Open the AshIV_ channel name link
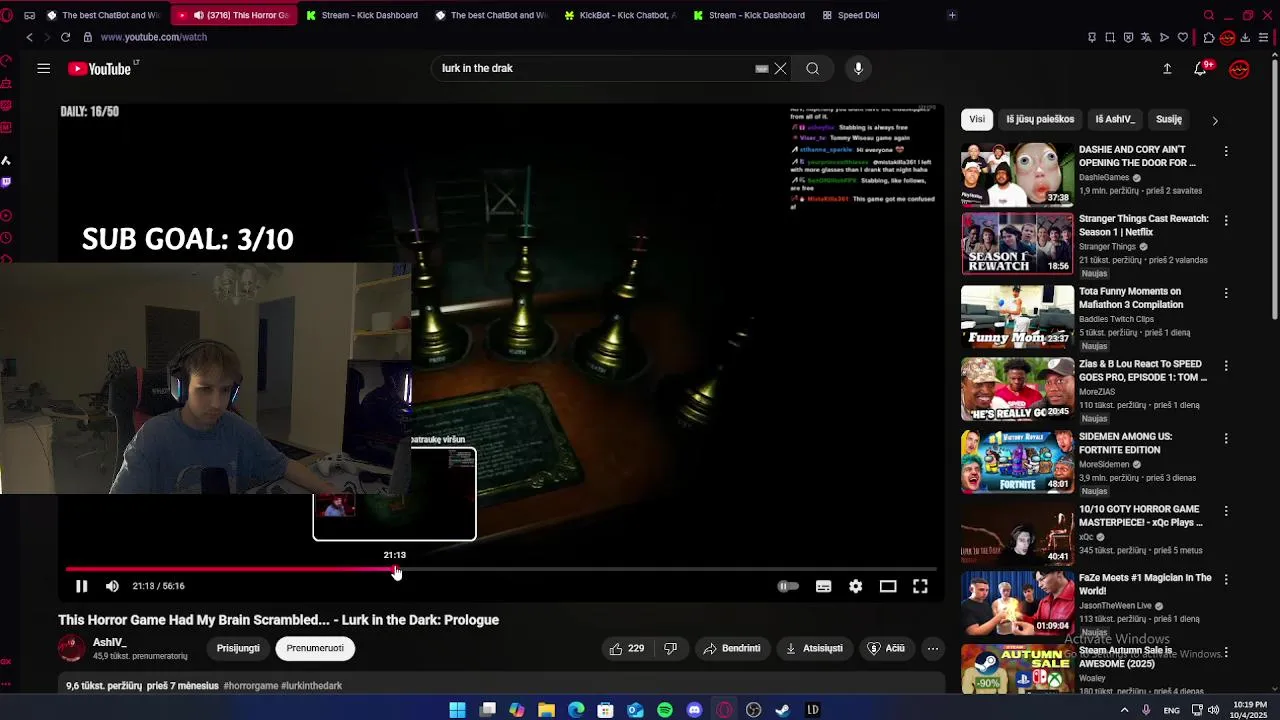This screenshot has width=1280, height=720. [x=110, y=642]
